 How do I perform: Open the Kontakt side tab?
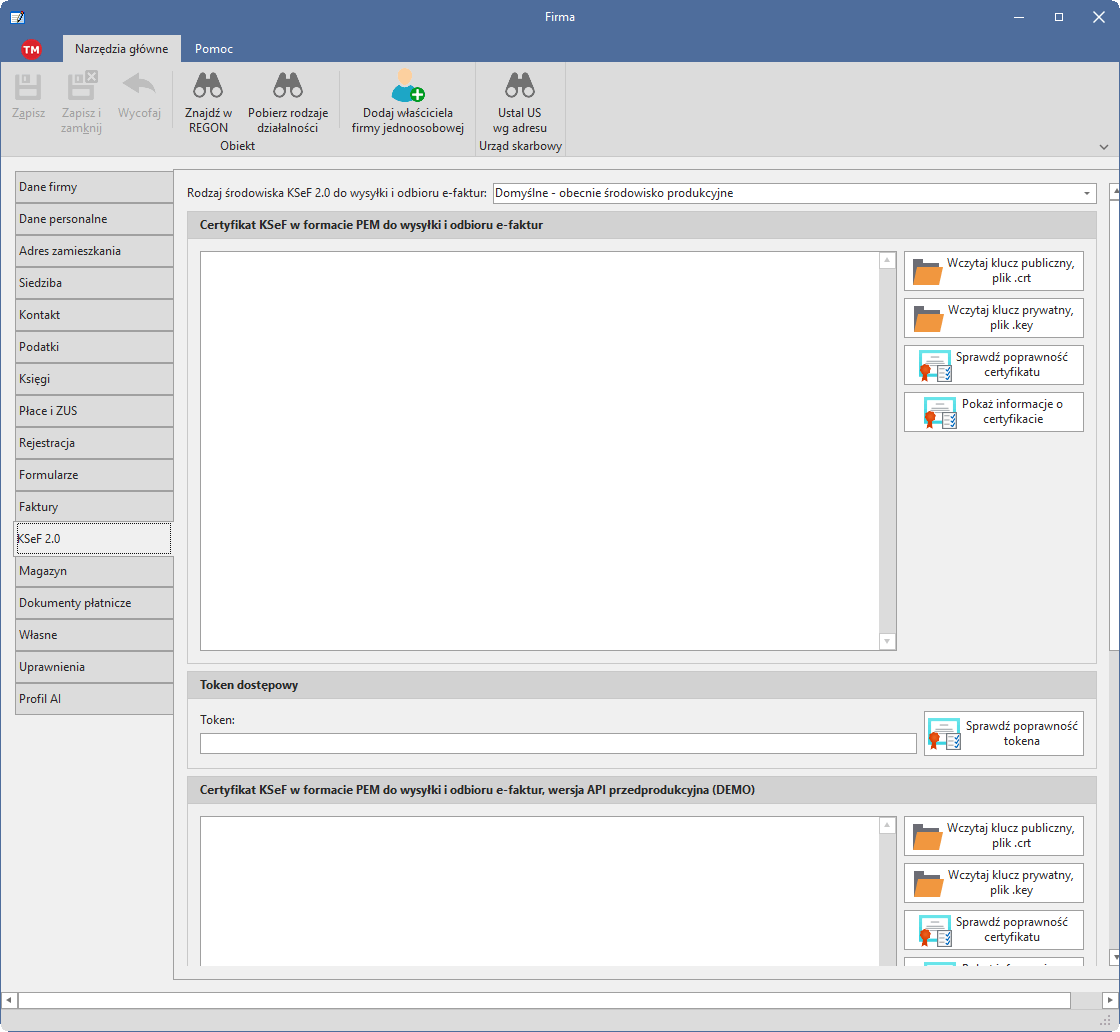(94, 315)
